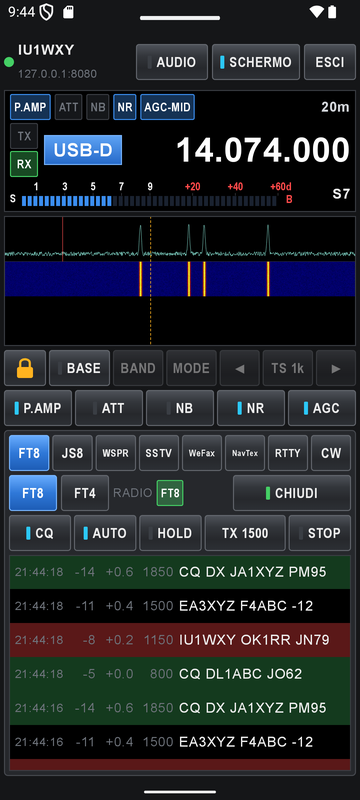Tap the green connection status dot
This screenshot has height=800, width=360.
click(9, 62)
